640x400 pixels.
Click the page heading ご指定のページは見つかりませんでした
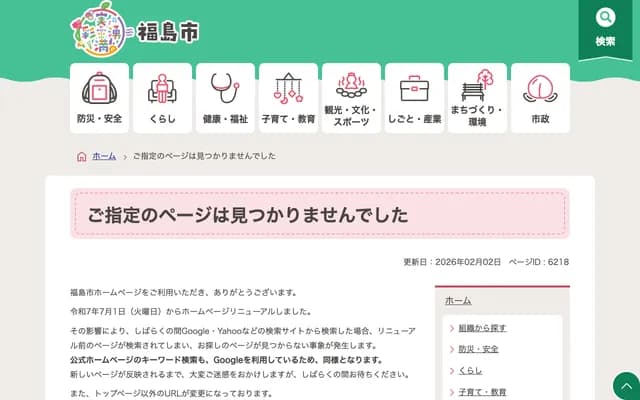tap(248, 215)
